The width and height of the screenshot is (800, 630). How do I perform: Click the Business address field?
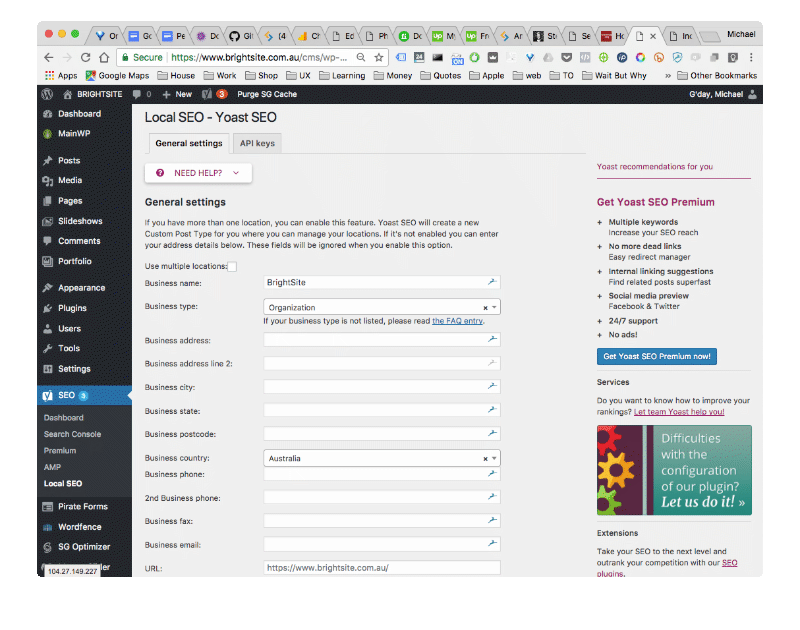tap(382, 340)
